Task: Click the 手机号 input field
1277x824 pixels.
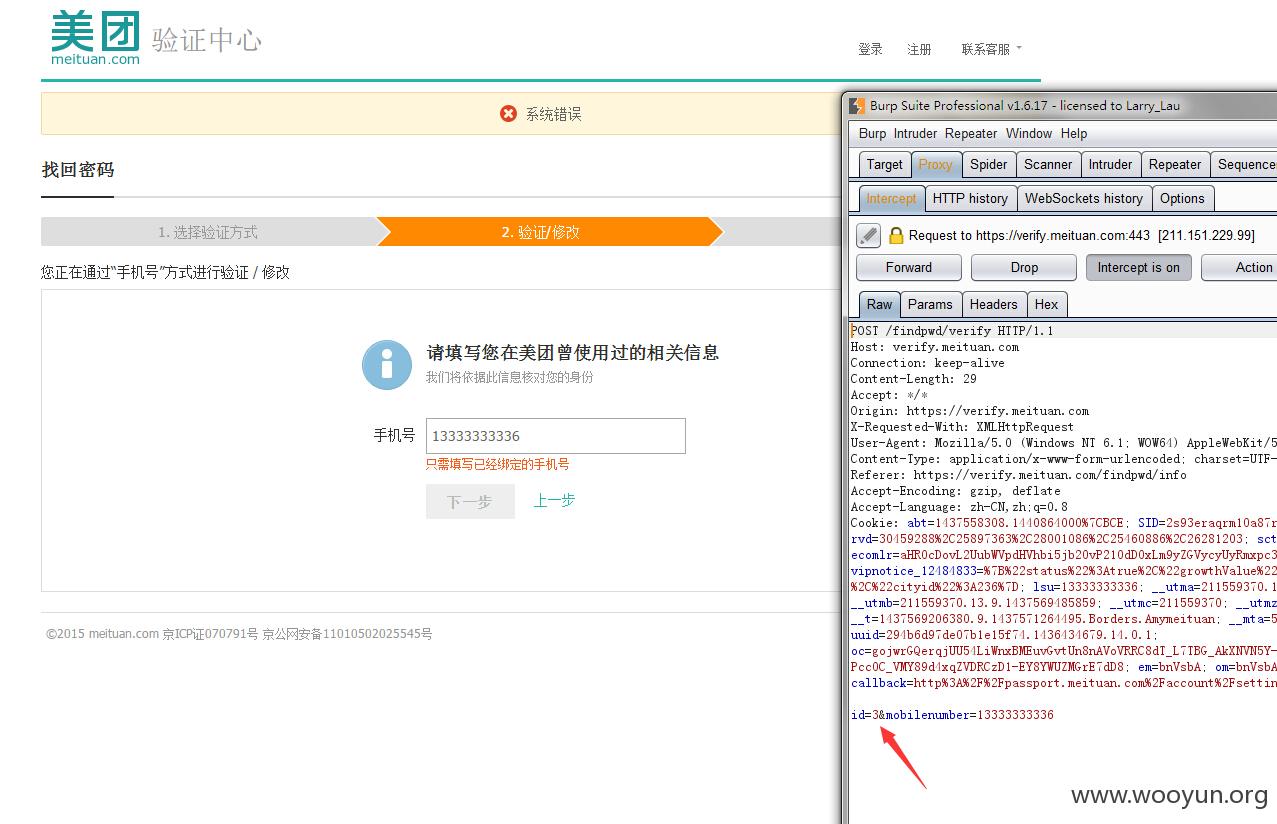Action: 556,436
